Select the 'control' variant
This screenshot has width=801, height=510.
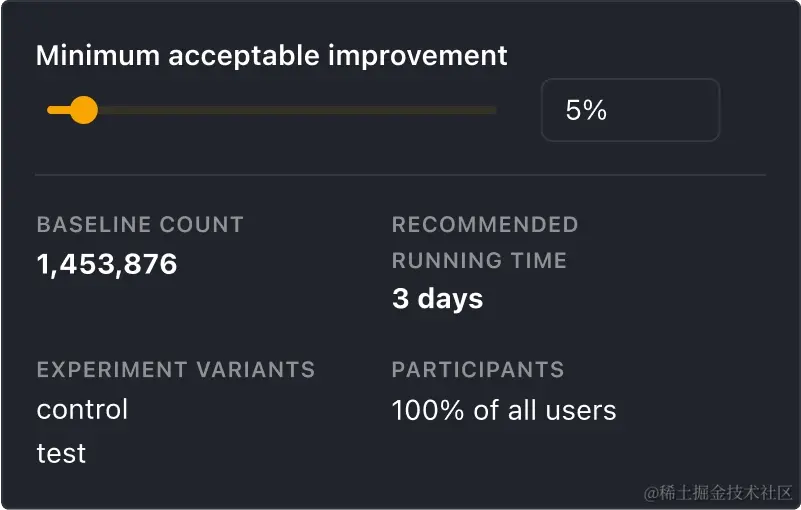pos(82,410)
